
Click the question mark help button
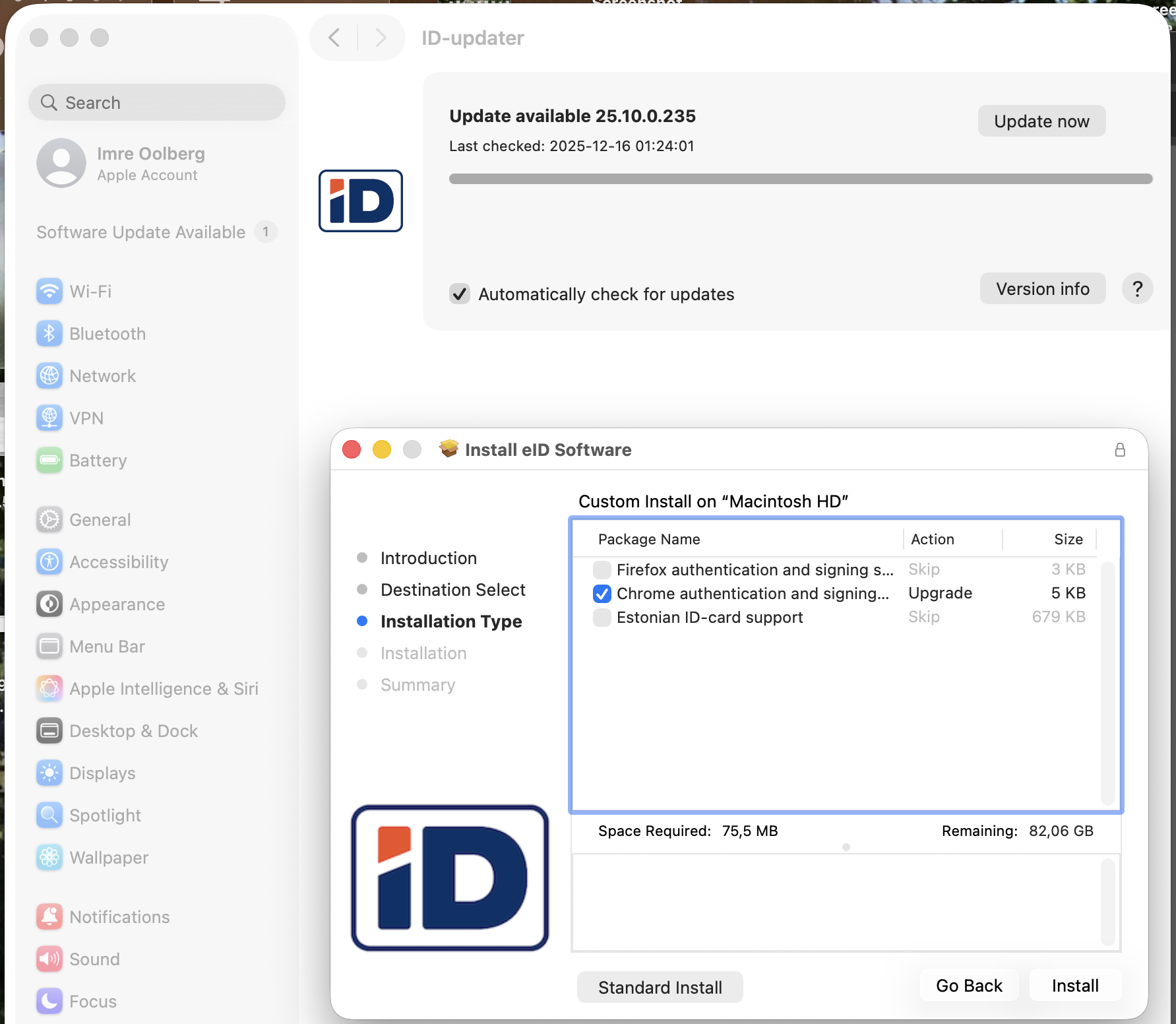point(1137,289)
